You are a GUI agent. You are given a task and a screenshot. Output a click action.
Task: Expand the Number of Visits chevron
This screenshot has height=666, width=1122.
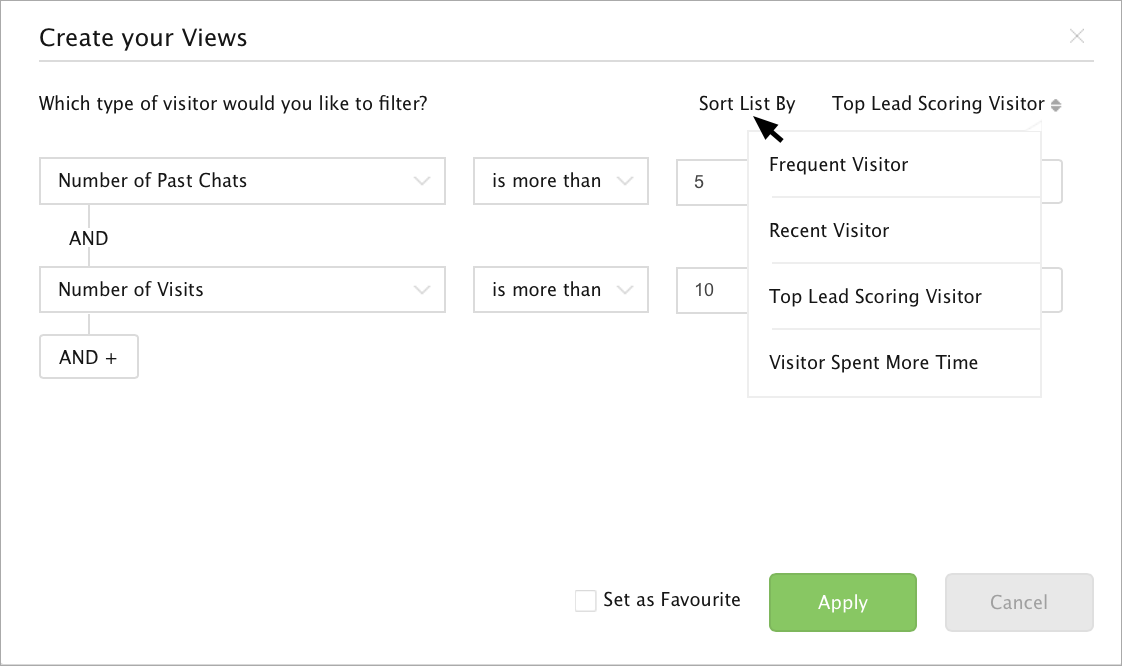click(421, 290)
